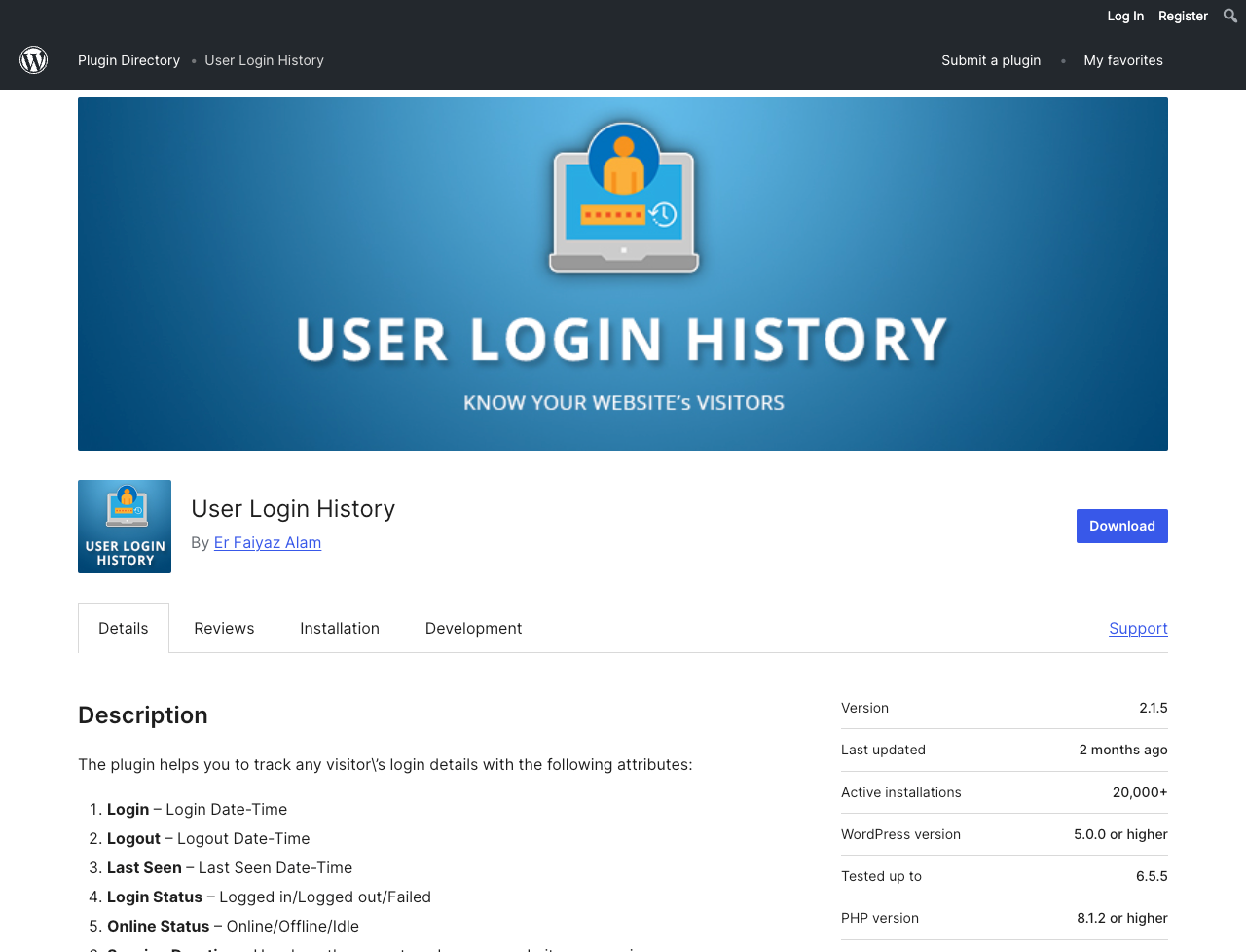Screen dimensions: 1246x952
Task: Click the User Login History plugin thumbnail icon
Action: pos(125,527)
